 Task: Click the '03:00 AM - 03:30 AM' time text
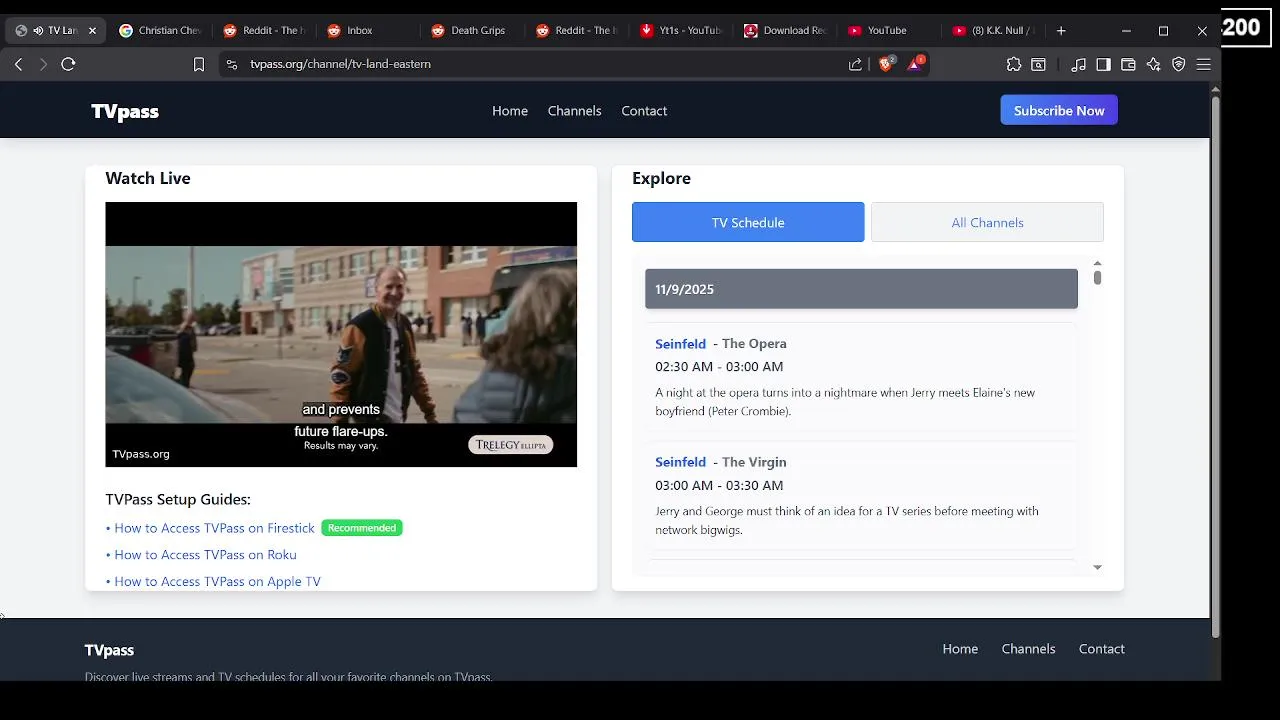(x=719, y=485)
